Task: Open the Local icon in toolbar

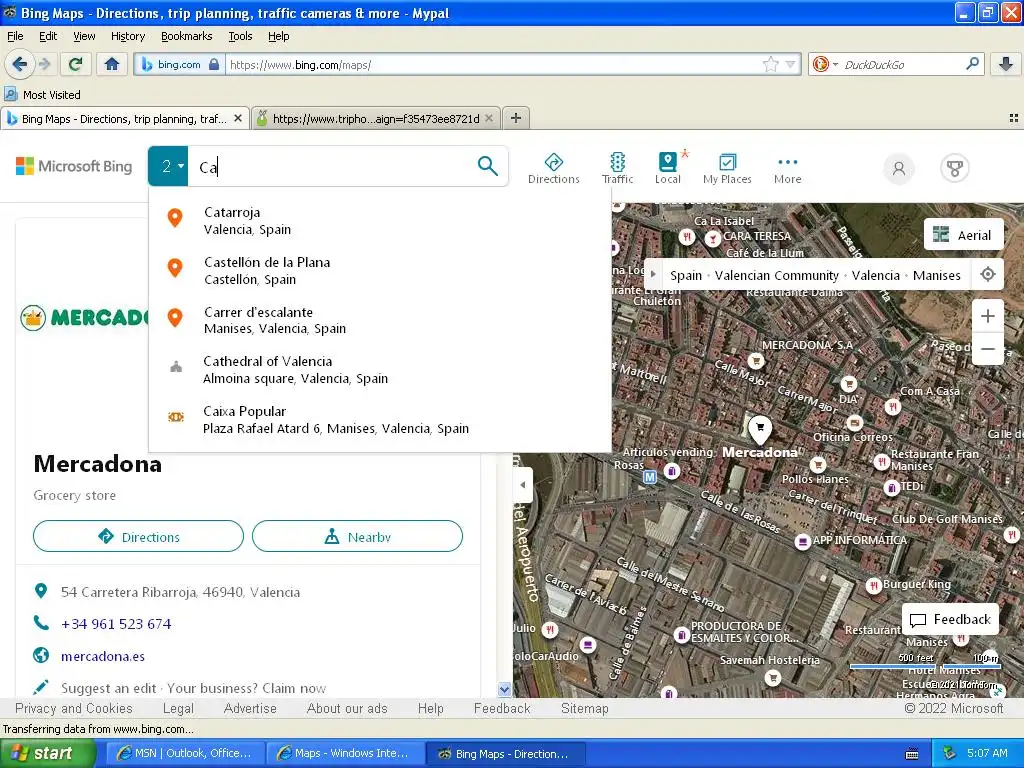Action: 667,168
